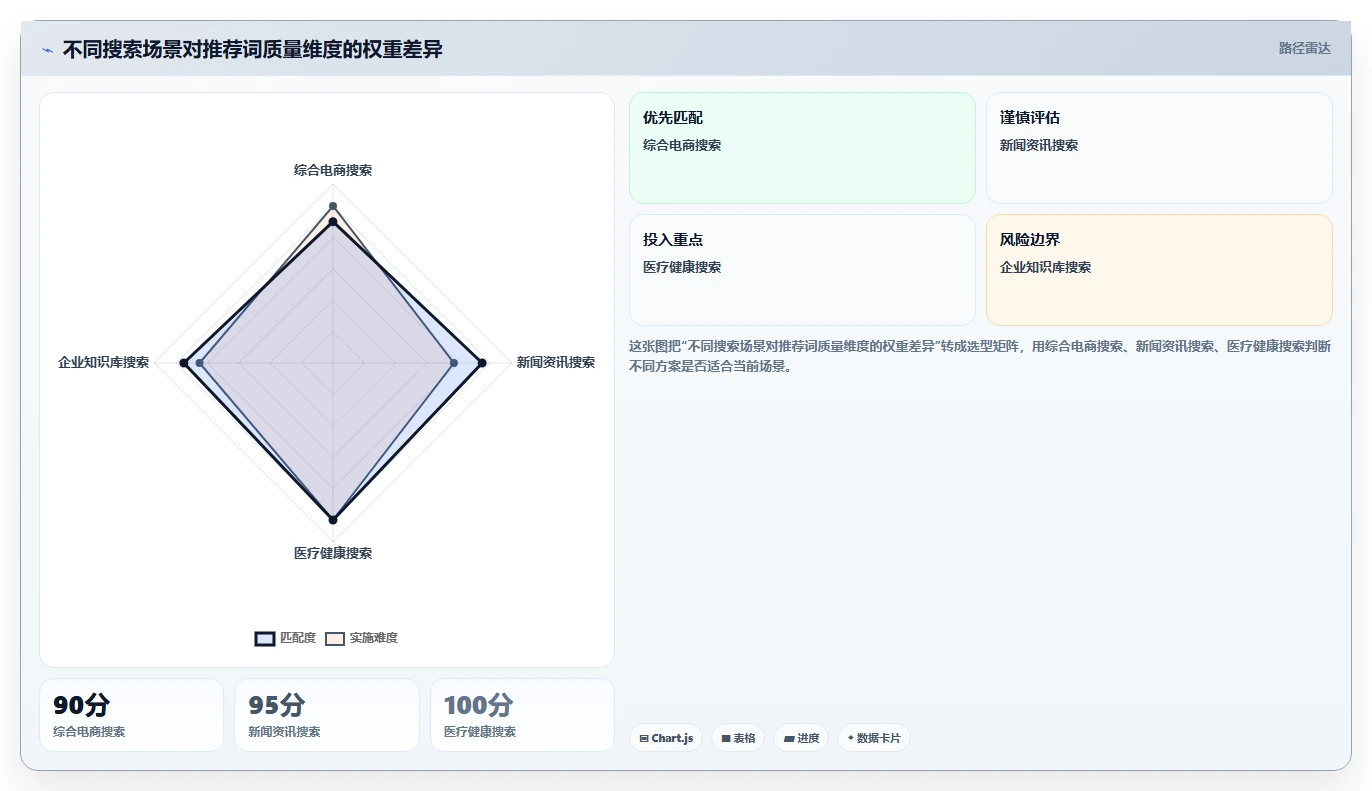Select the Chart.js tag
The height and width of the screenshot is (791, 1372).
pyautogui.click(x=666, y=738)
